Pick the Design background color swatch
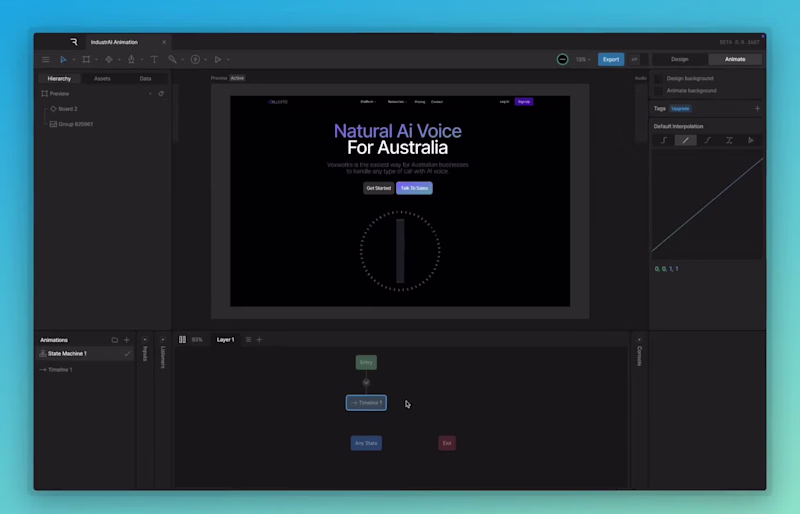The image size is (800, 514). (x=658, y=79)
